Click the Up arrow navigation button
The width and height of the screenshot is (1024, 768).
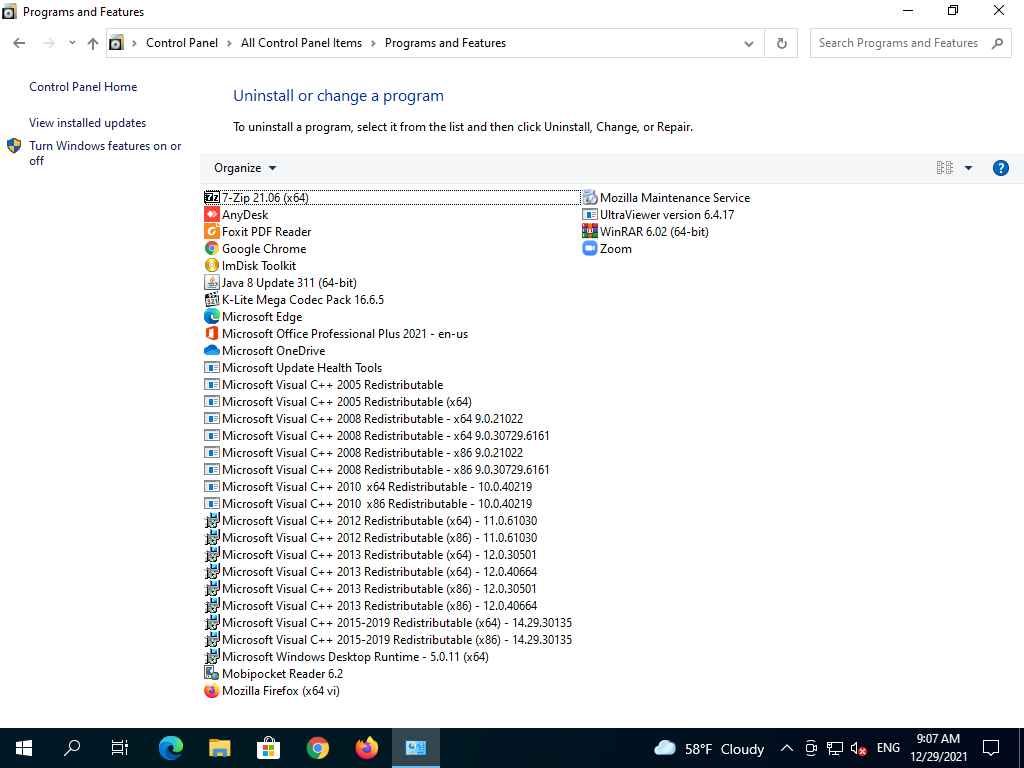coord(93,43)
